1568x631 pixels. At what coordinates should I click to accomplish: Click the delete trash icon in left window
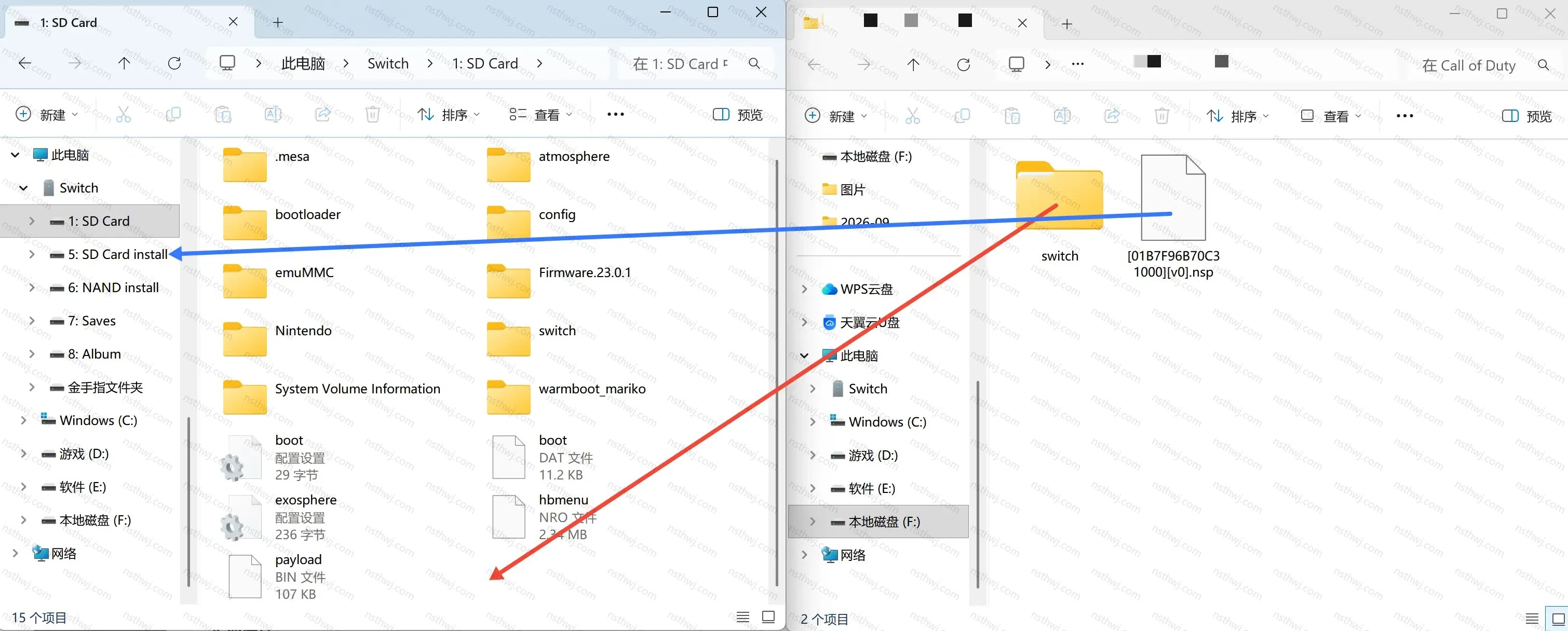coord(372,114)
